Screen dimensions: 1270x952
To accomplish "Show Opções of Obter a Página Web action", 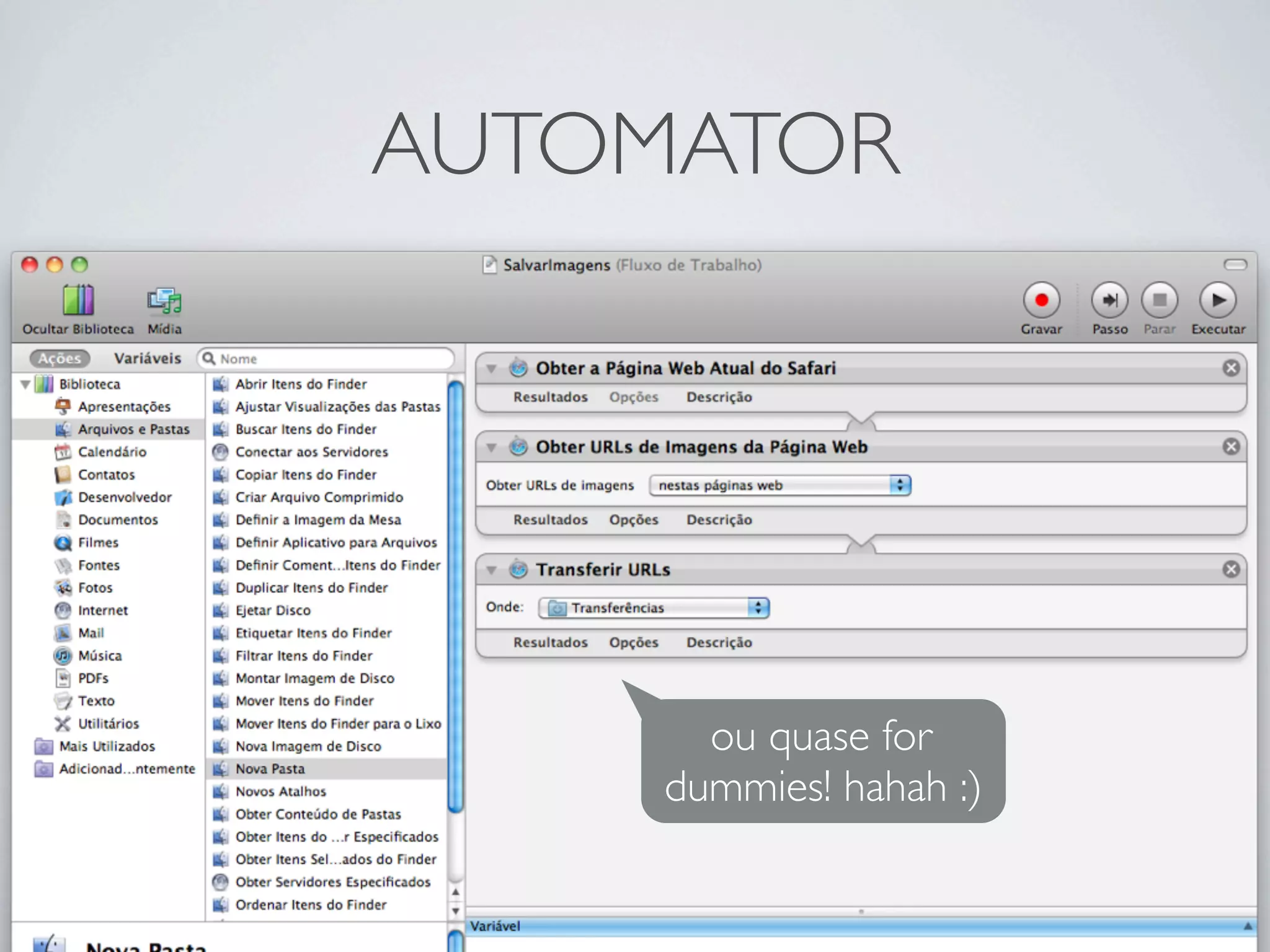I will coord(633,397).
